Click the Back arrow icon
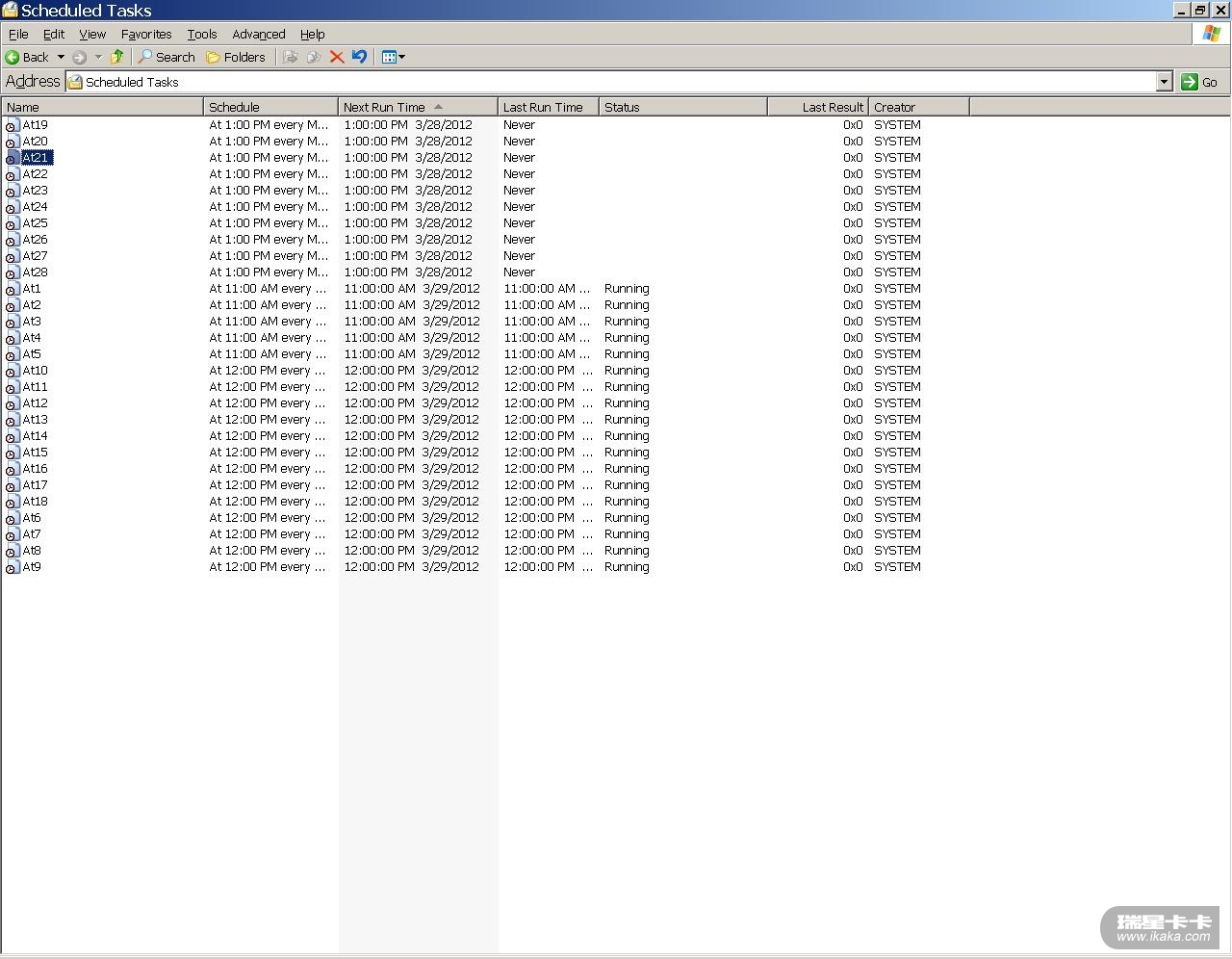1232x959 pixels. (x=13, y=58)
